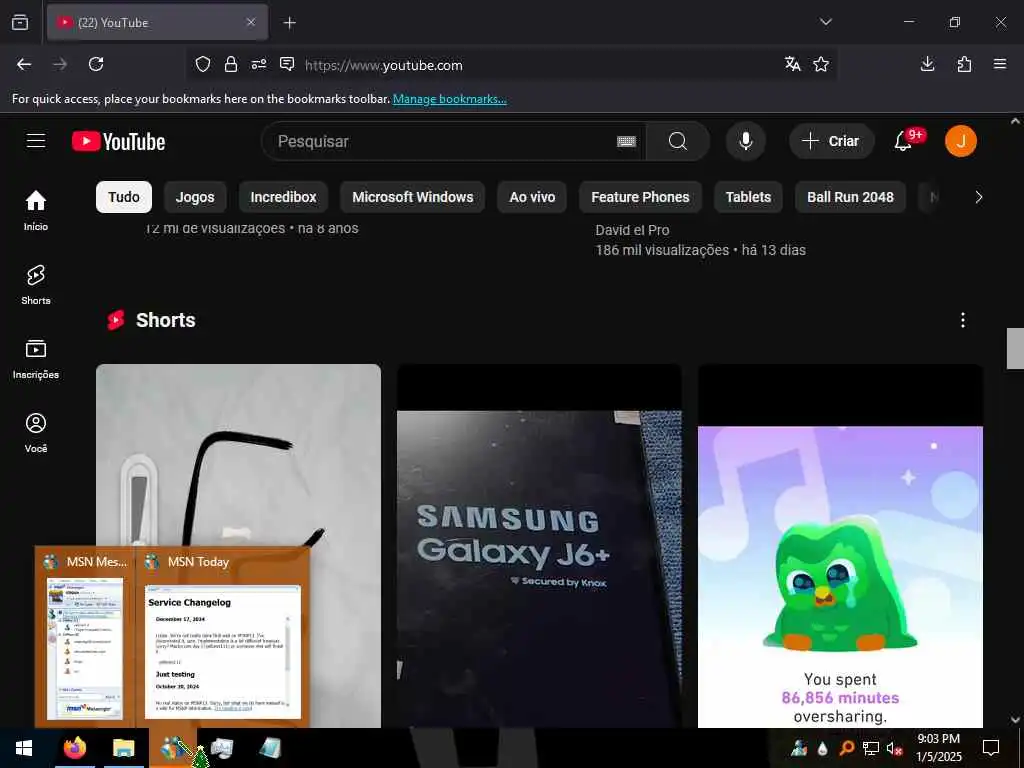Select the Feature Phones chip
The height and width of the screenshot is (768, 1024).
[x=640, y=197]
